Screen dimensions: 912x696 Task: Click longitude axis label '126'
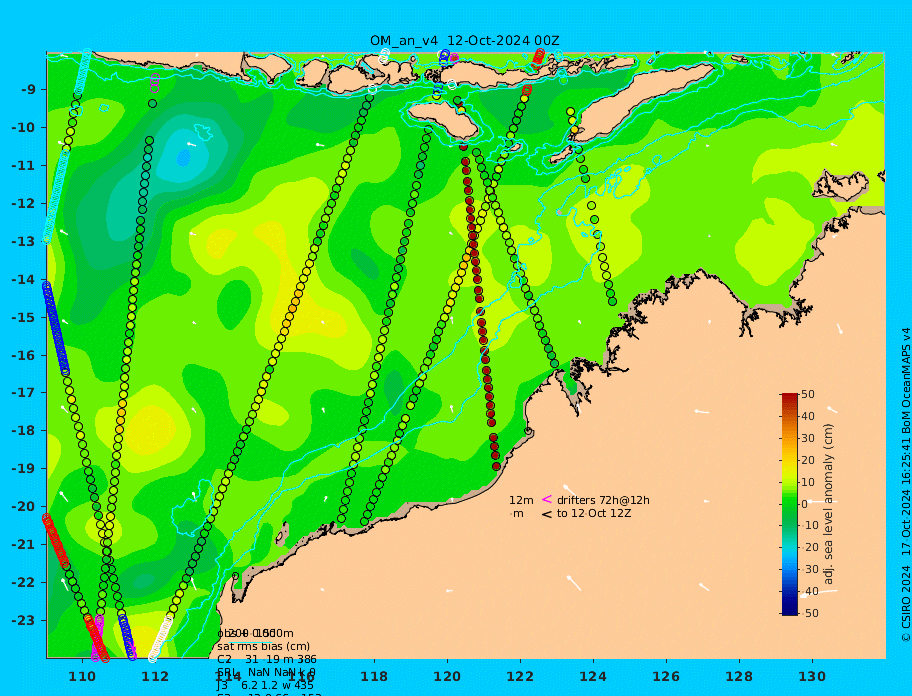pyautogui.click(x=666, y=677)
